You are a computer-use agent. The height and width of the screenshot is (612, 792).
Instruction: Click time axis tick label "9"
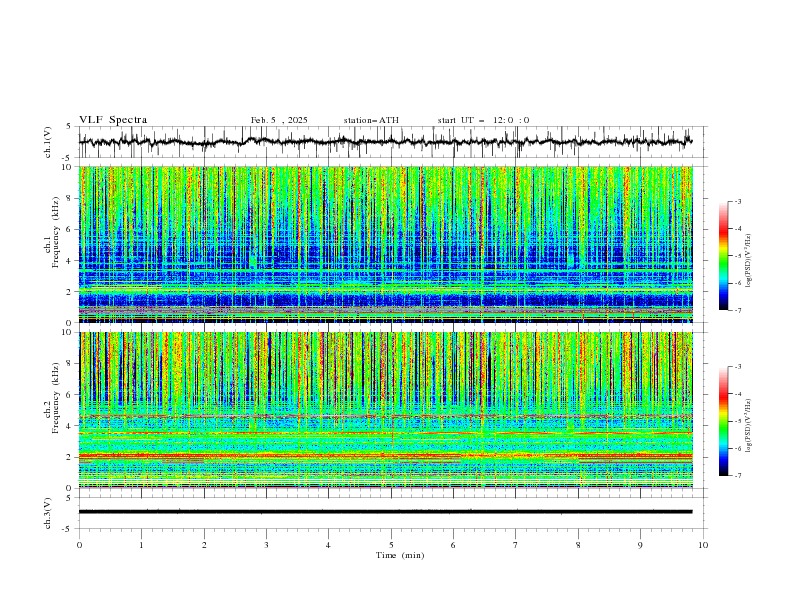pos(640,545)
